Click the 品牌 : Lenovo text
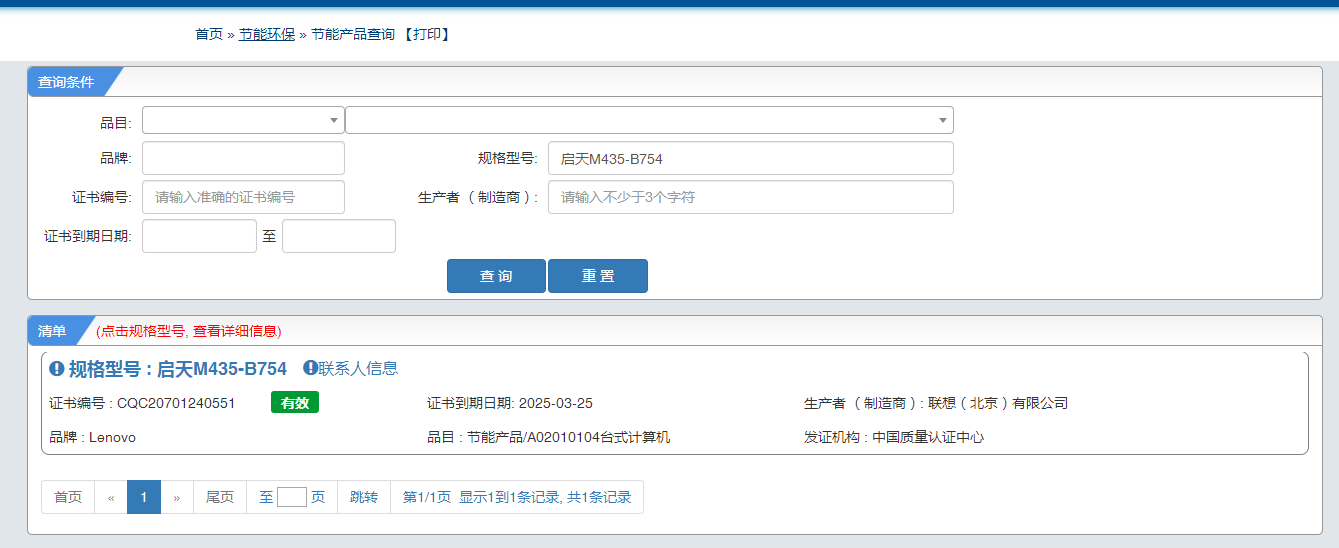This screenshot has height=548, width=1339. pos(93,437)
